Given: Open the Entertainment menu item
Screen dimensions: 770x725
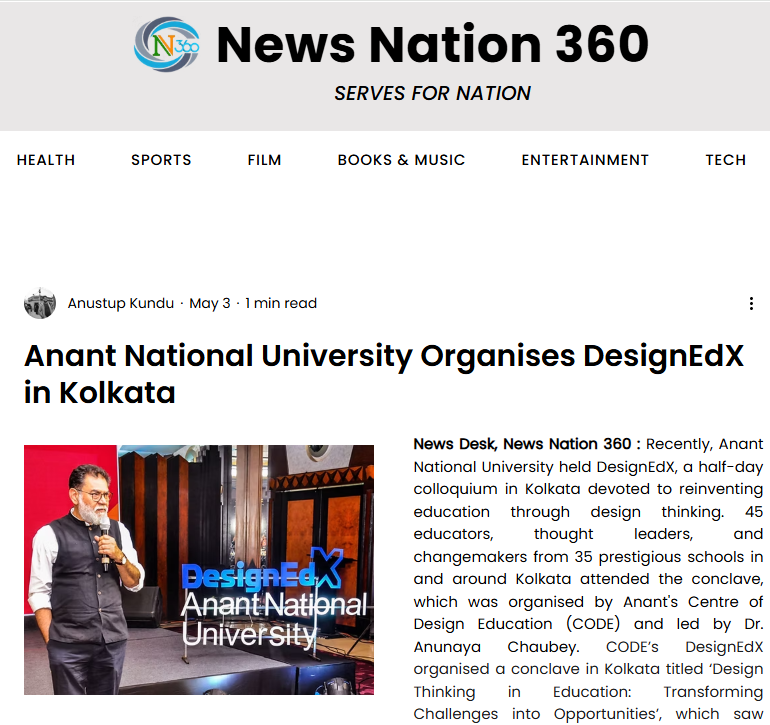Looking at the screenshot, I should (585, 160).
